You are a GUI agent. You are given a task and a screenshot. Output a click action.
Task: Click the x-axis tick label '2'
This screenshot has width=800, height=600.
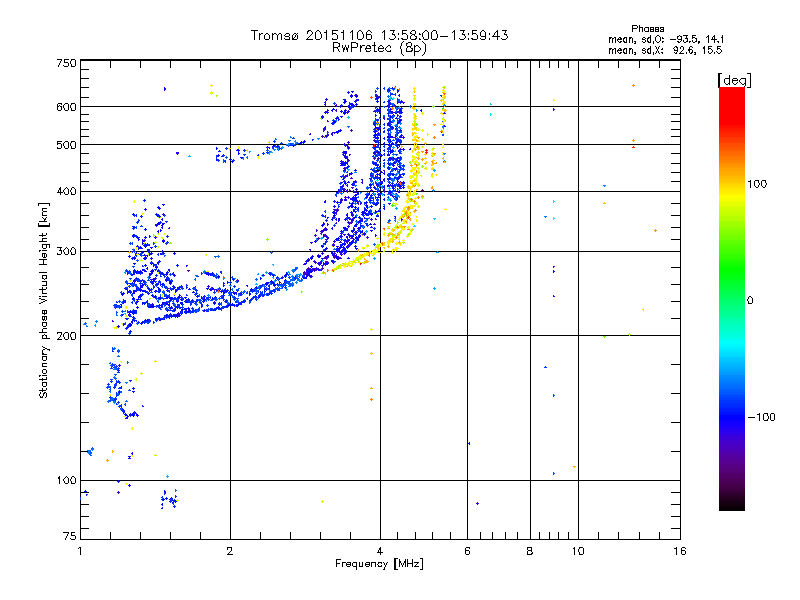(230, 551)
